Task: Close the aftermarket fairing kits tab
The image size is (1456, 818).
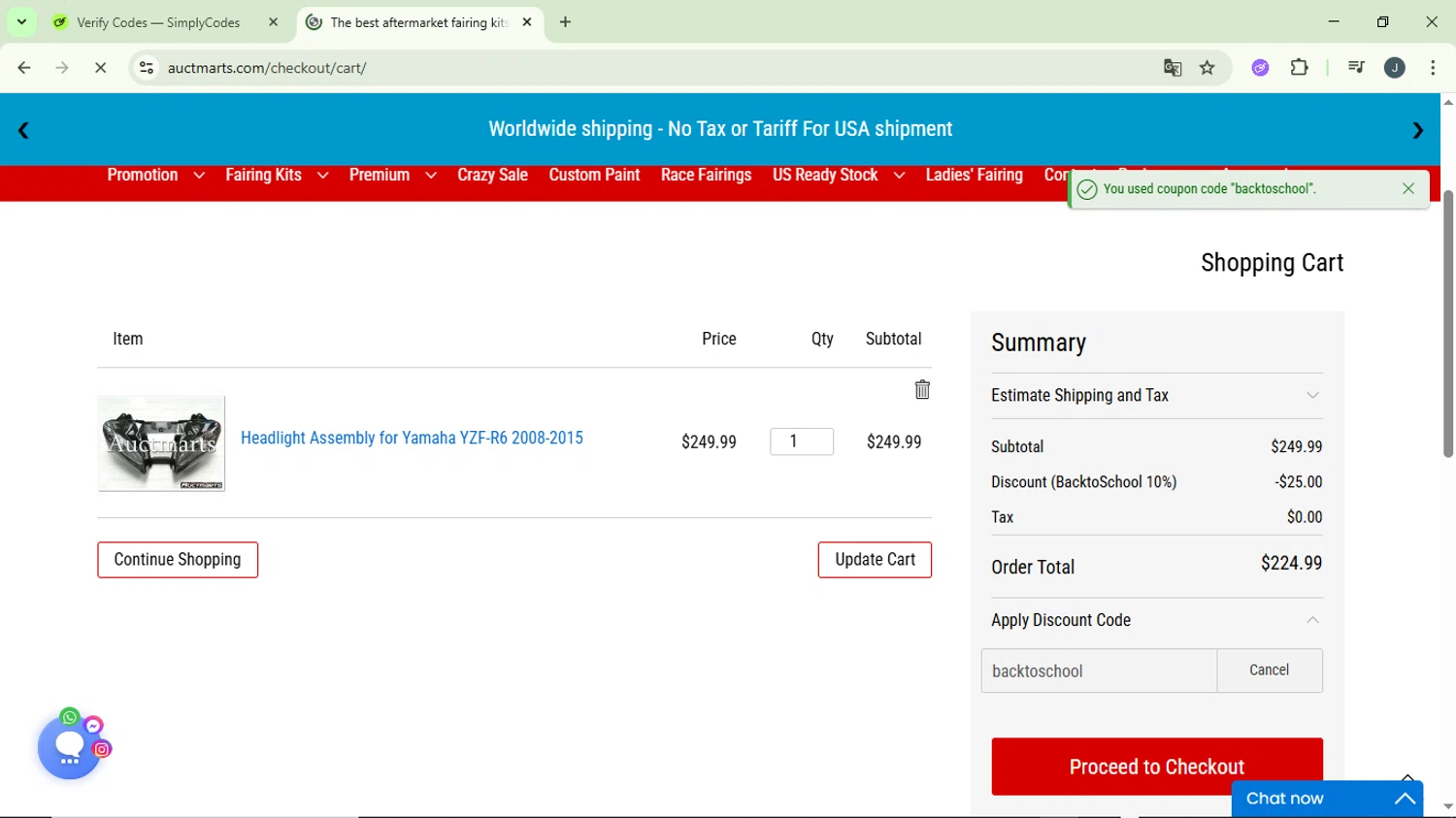Action: click(x=527, y=21)
